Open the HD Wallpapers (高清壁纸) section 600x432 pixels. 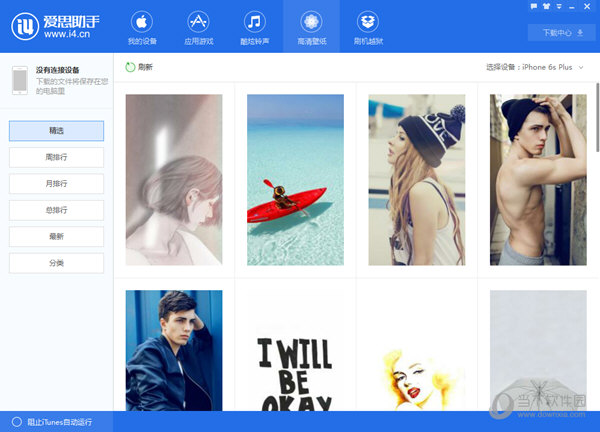point(311,28)
